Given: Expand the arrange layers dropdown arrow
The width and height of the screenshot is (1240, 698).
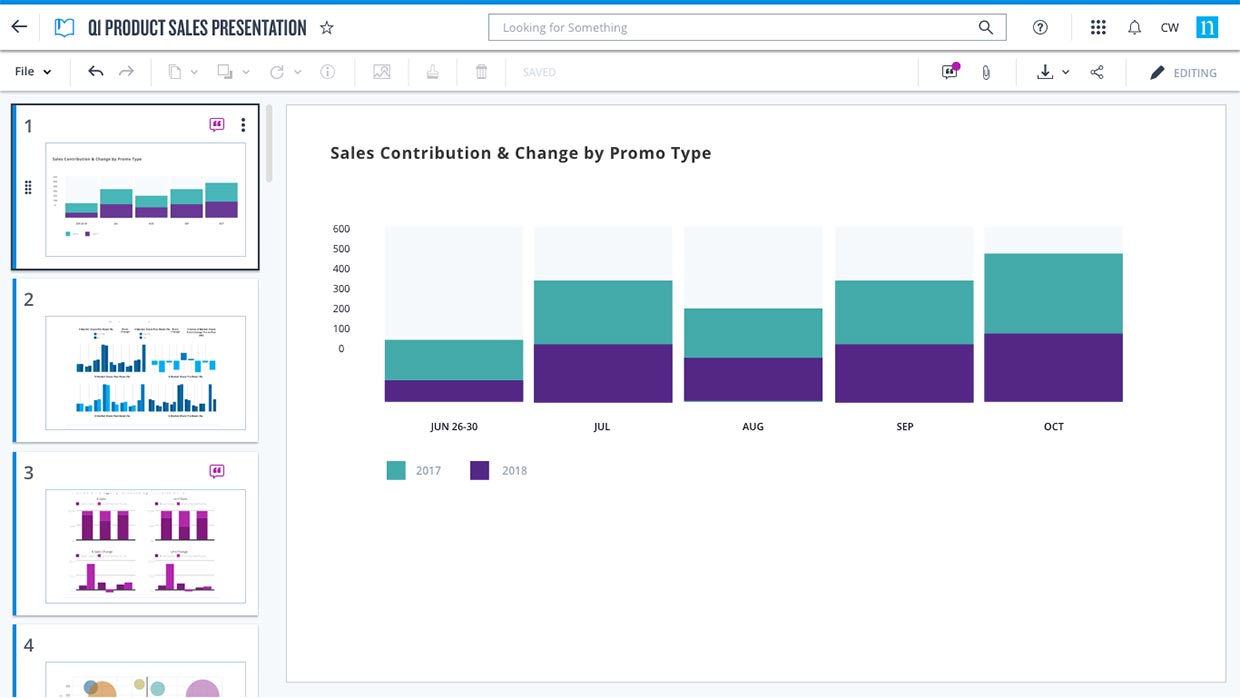Looking at the screenshot, I should (246, 72).
